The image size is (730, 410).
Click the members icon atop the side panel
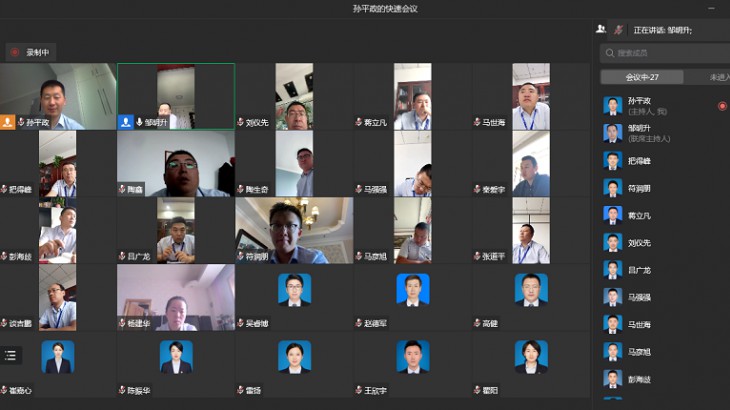click(x=601, y=30)
